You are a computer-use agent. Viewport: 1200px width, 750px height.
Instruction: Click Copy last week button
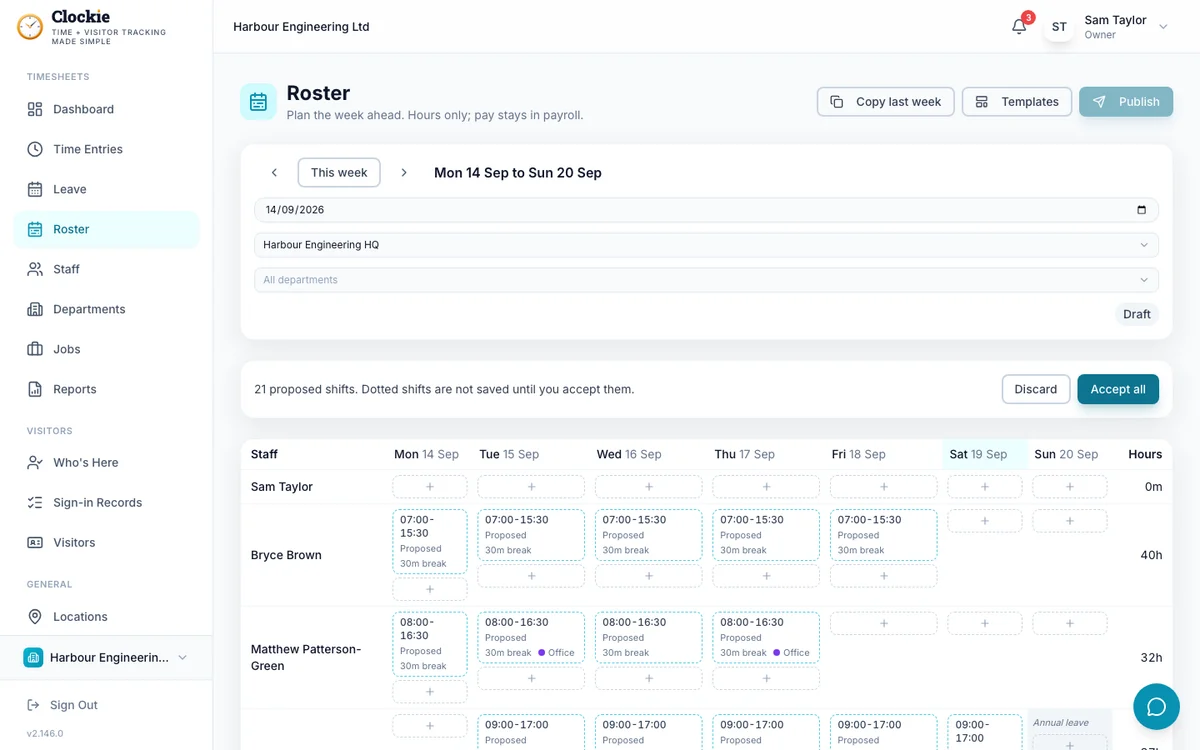[886, 102]
